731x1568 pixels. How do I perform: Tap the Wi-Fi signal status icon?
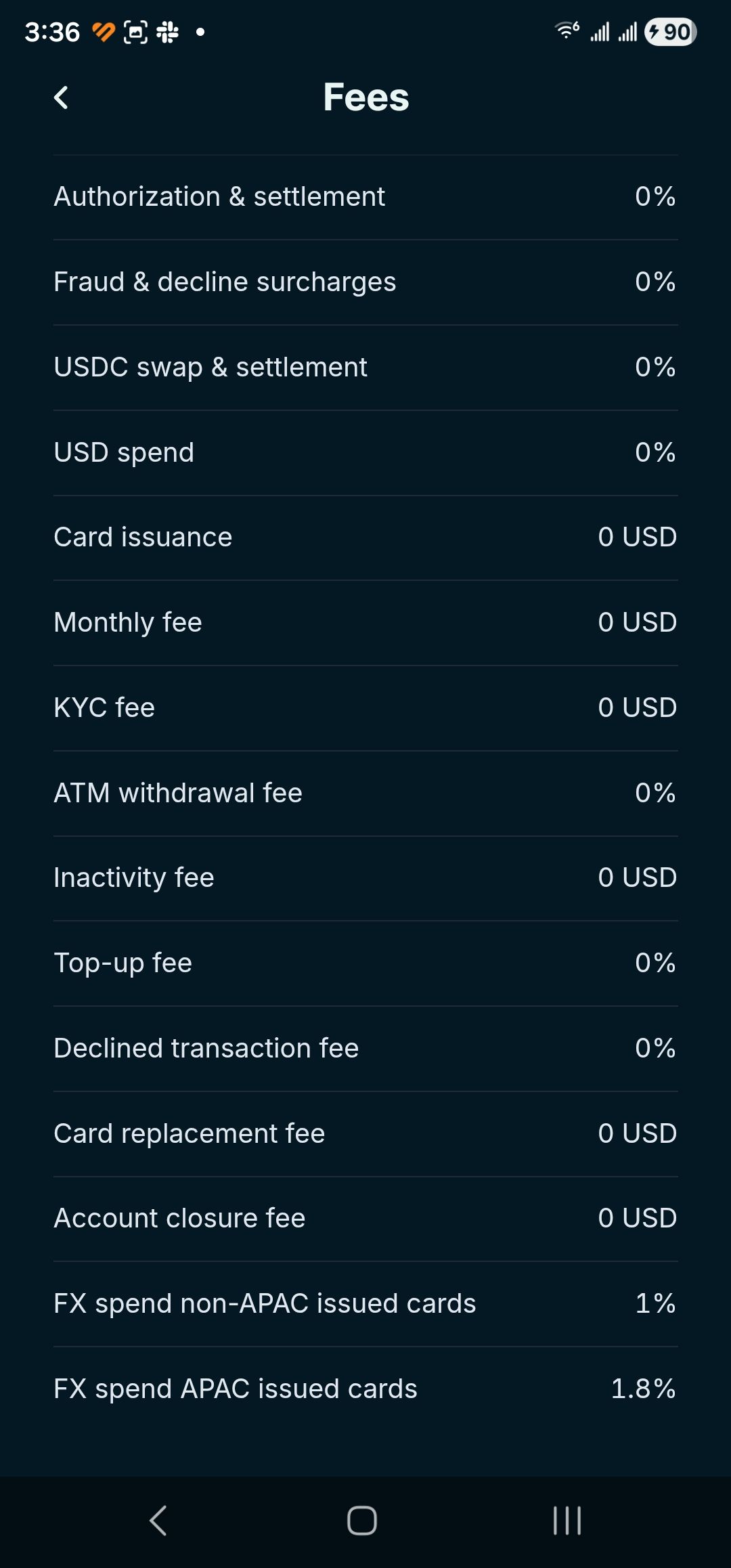(567, 31)
